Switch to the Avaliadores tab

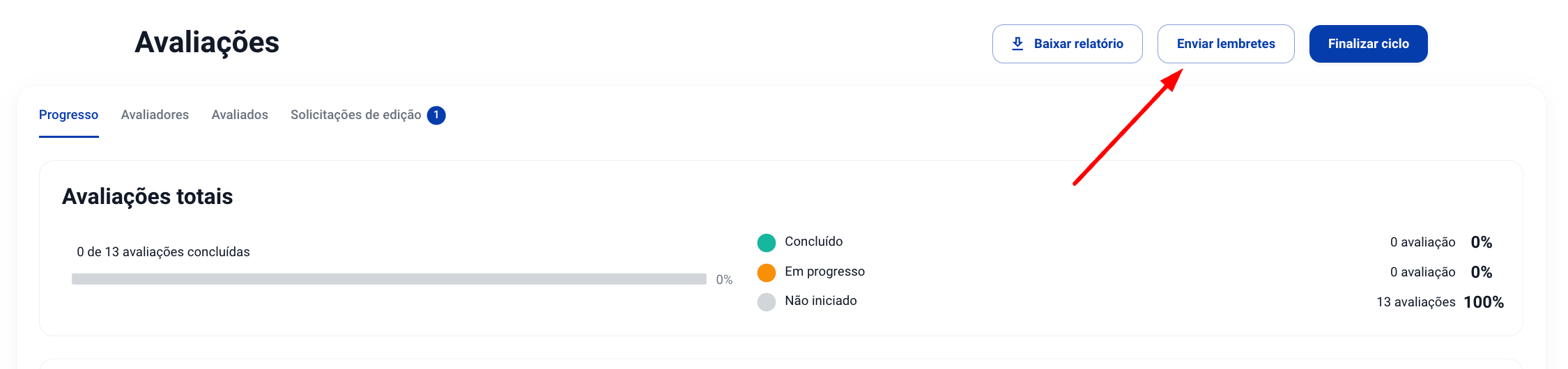[x=155, y=115]
